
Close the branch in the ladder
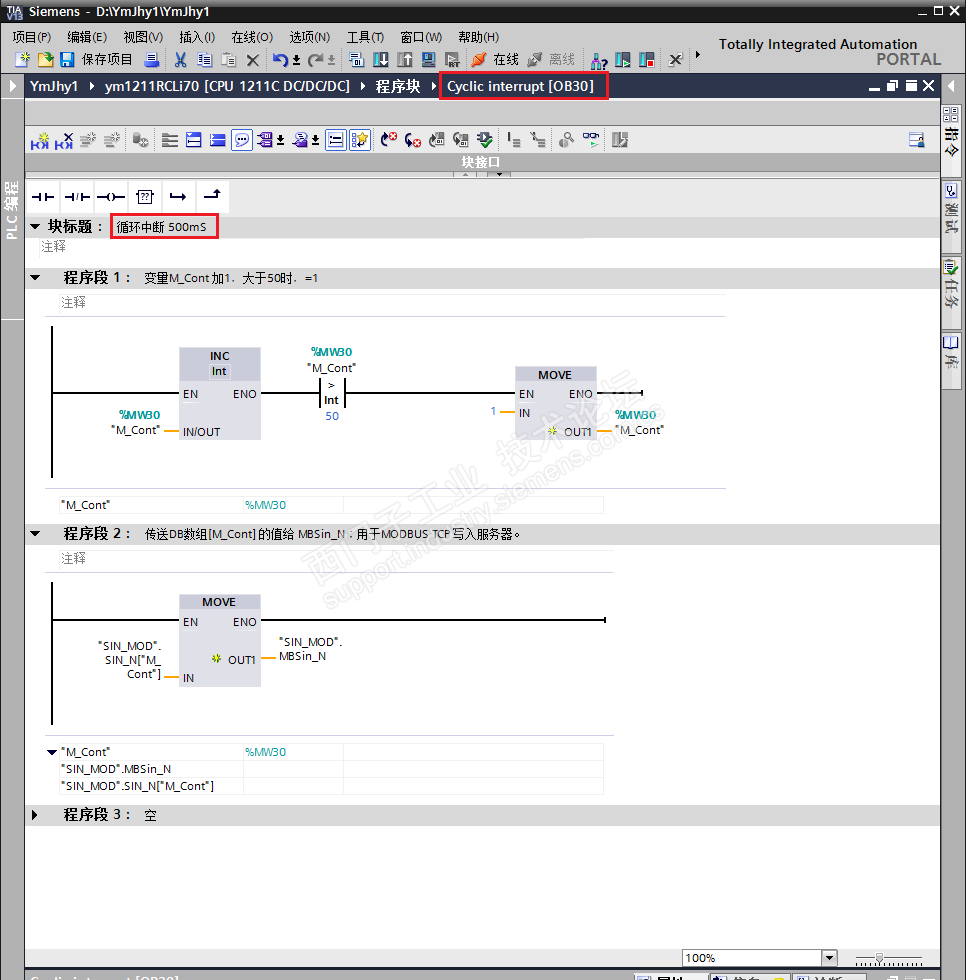pos(212,197)
